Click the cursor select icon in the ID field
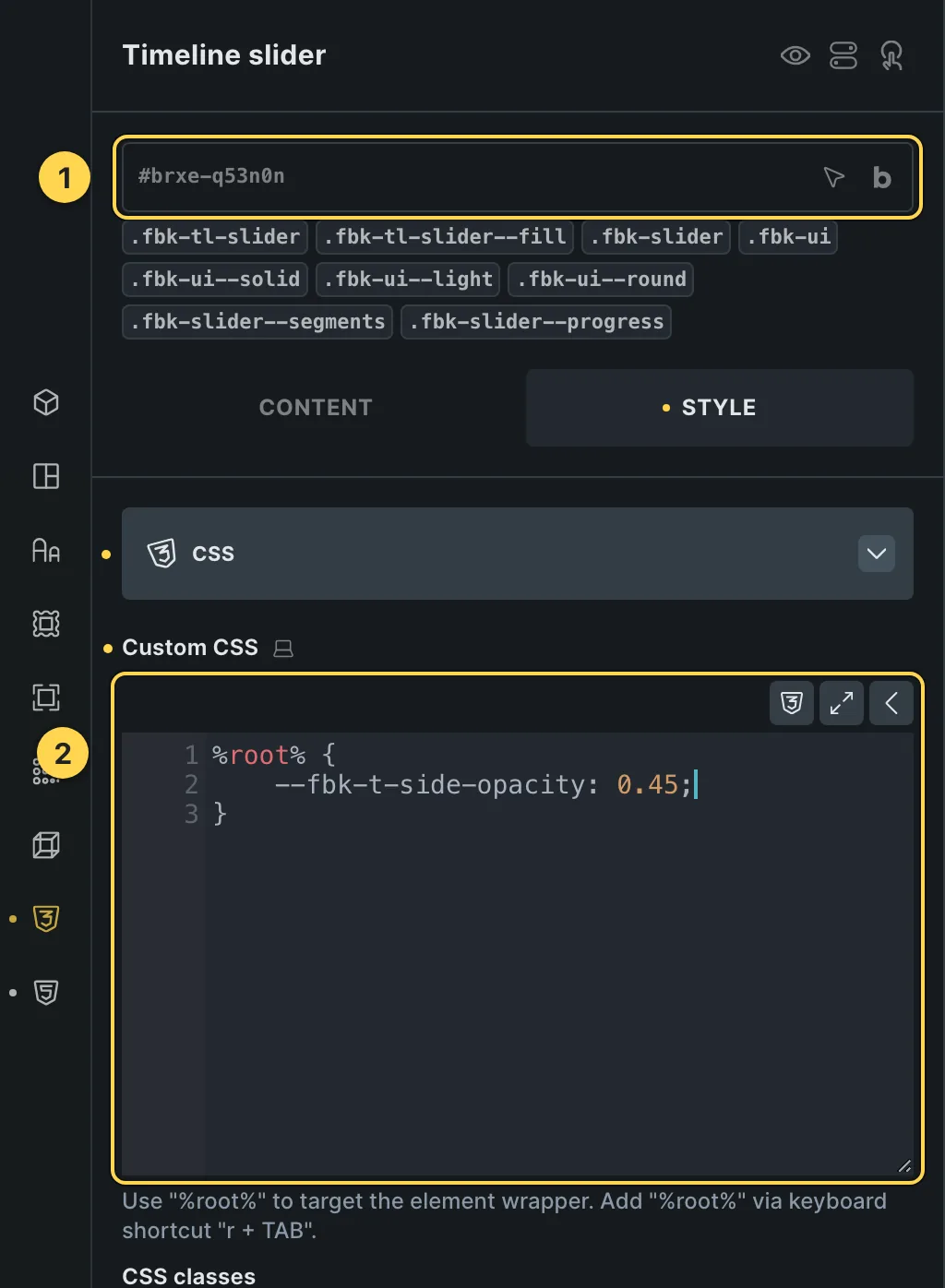Image resolution: width=945 pixels, height=1288 pixels. click(x=833, y=176)
